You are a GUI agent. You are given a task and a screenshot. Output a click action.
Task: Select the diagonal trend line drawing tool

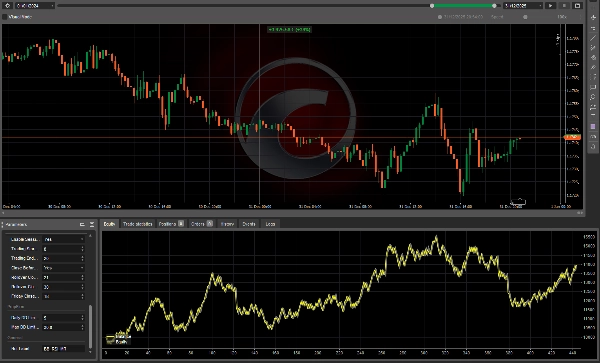(x=593, y=38)
